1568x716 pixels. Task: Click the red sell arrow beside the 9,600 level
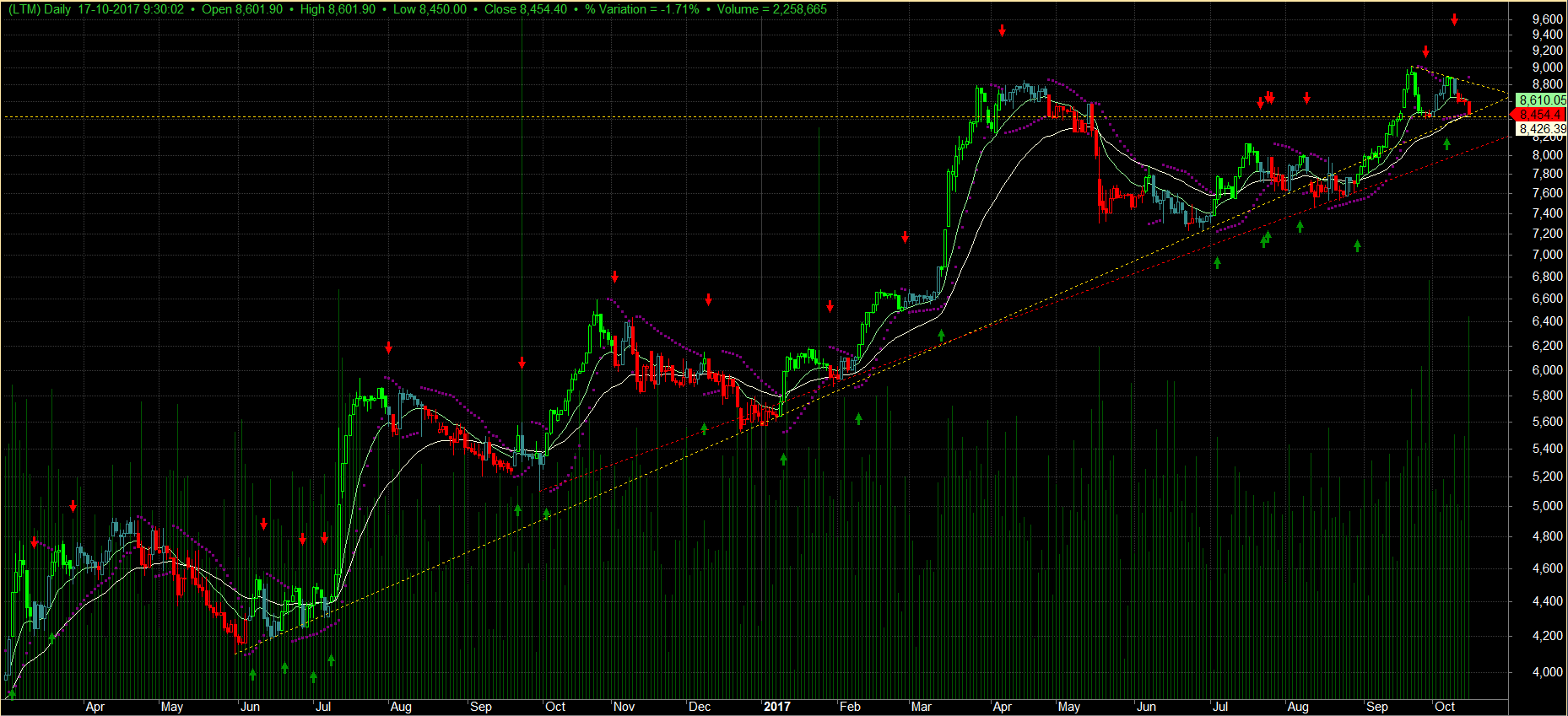coord(1455,19)
